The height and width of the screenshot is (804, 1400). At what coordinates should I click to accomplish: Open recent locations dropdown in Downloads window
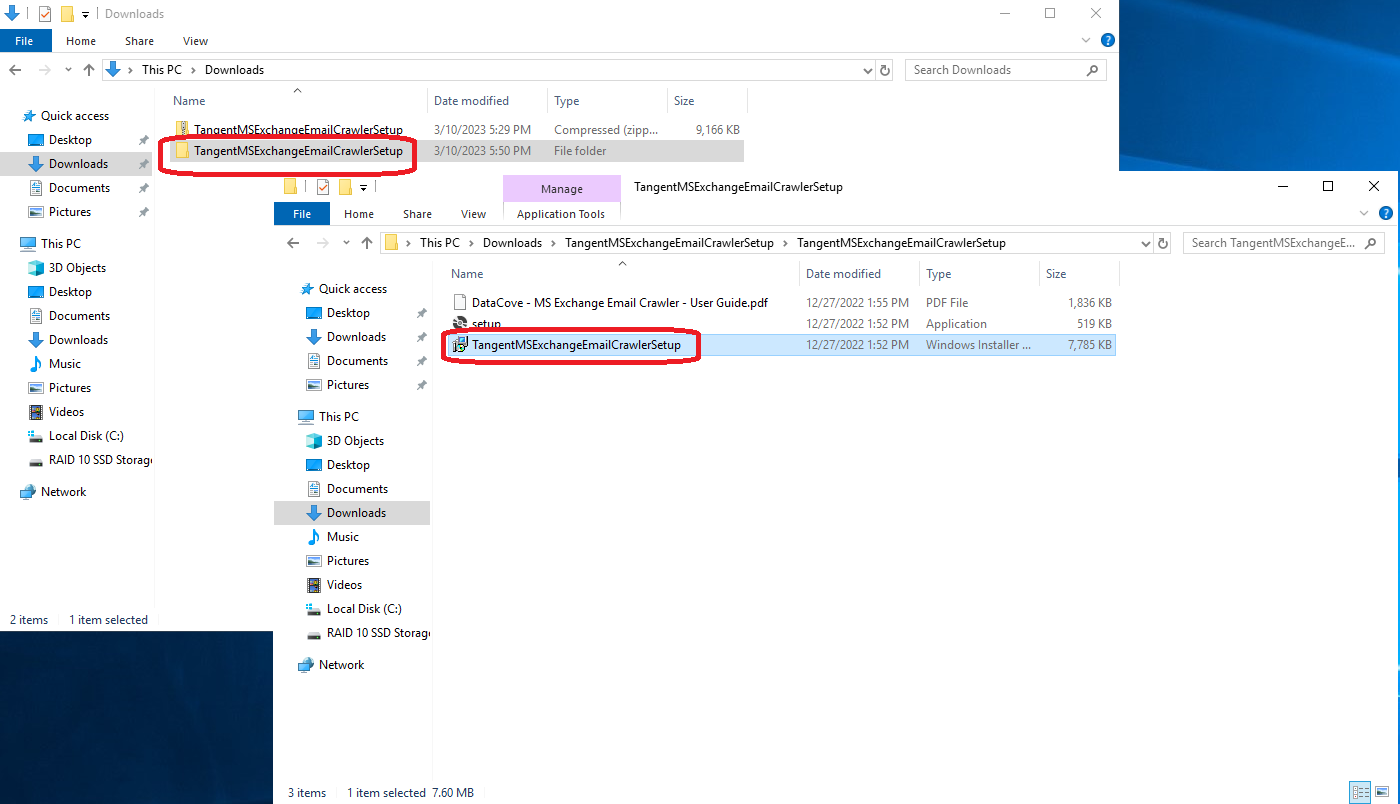(67, 70)
